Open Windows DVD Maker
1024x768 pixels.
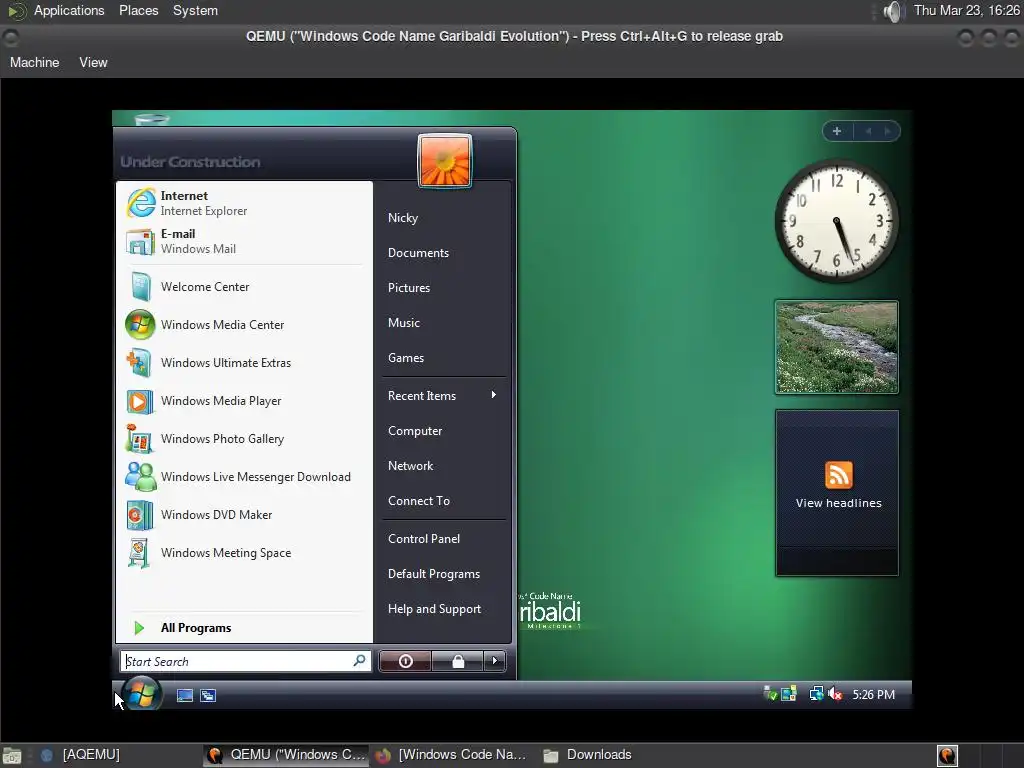pos(244,515)
